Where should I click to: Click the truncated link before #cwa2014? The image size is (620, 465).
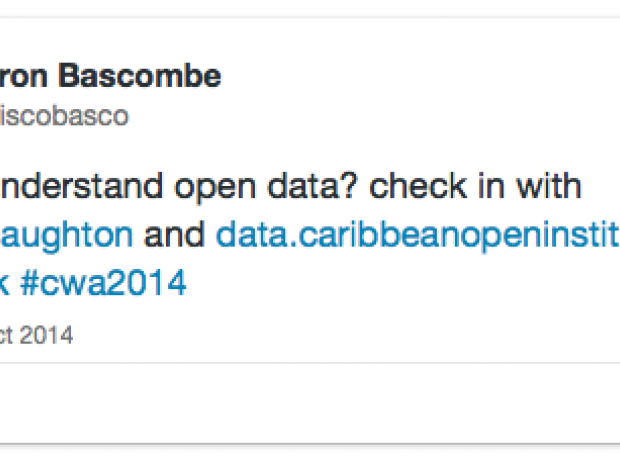pyautogui.click(x=5, y=283)
